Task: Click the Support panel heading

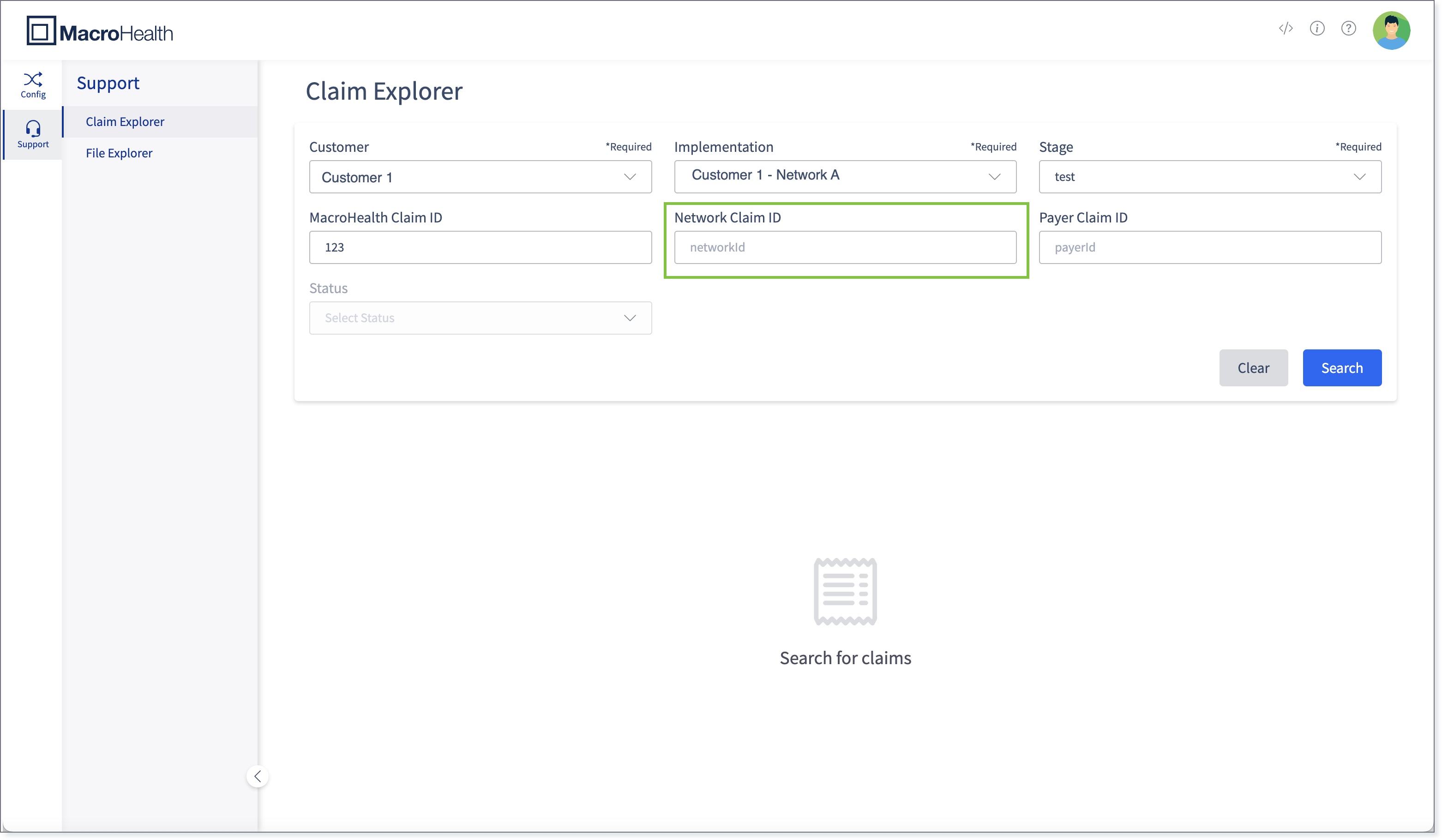Action: click(x=108, y=83)
